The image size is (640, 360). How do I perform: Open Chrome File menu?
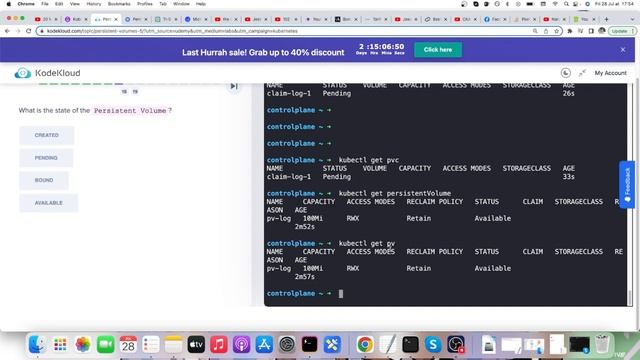coord(45,4)
